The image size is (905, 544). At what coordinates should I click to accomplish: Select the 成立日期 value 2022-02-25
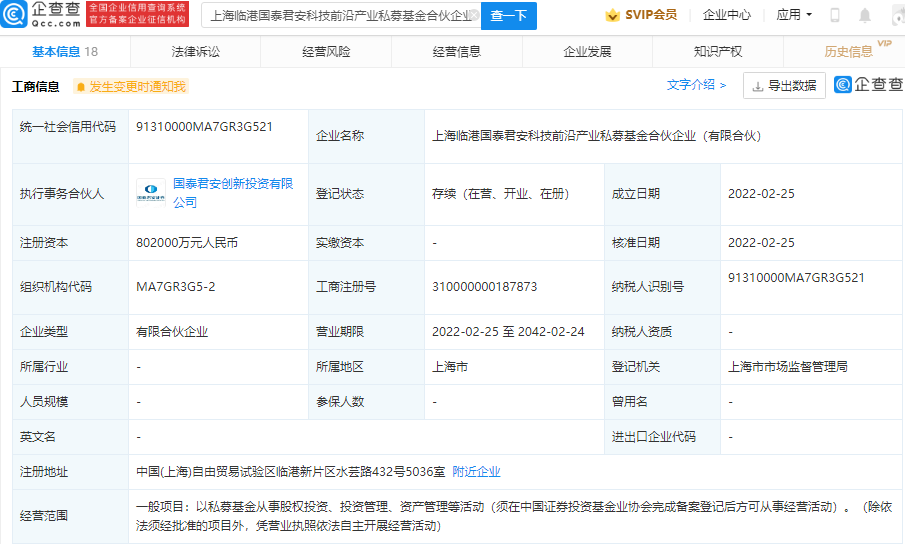point(761,194)
